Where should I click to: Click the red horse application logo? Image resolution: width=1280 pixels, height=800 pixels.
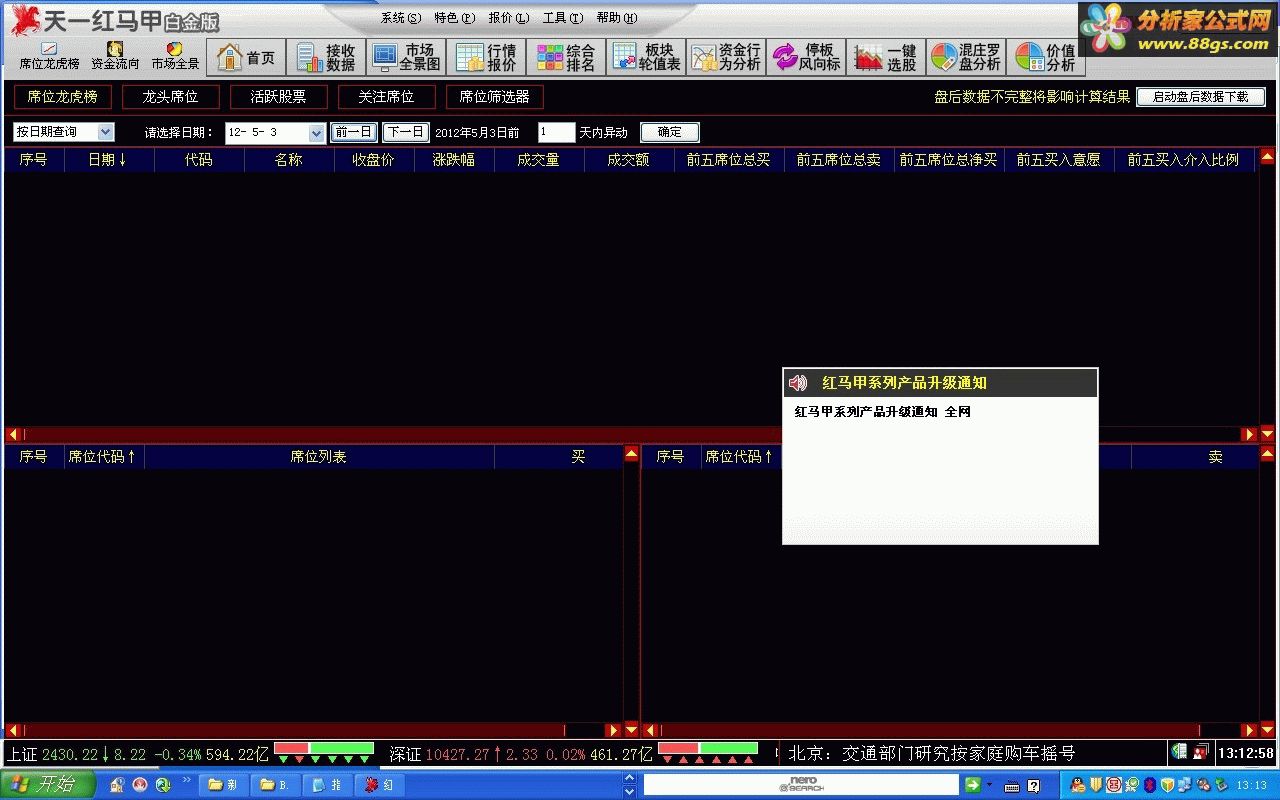(25, 19)
